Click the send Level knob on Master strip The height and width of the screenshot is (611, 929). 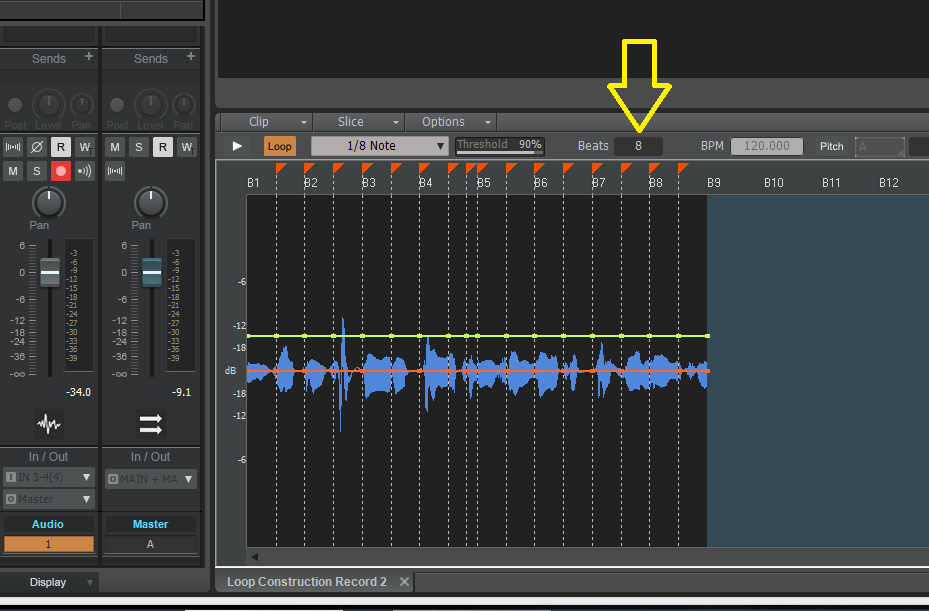tap(150, 105)
